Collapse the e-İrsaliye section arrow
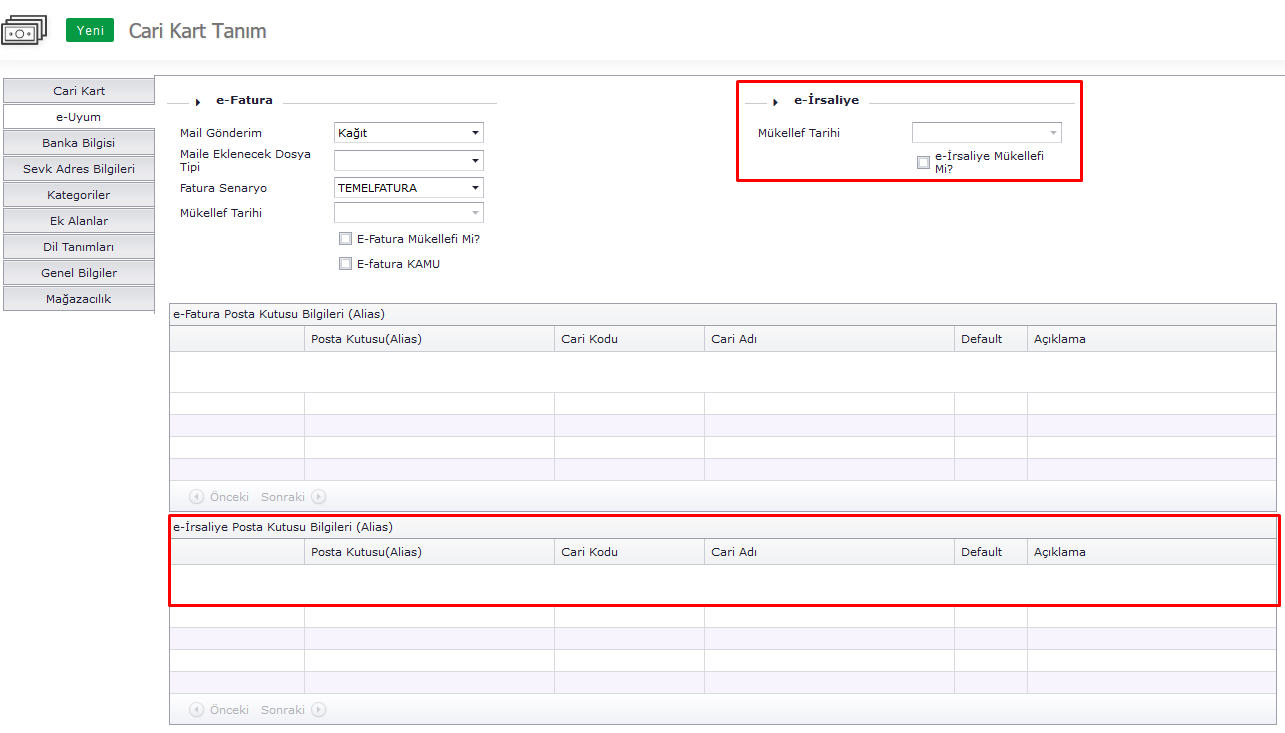This screenshot has width=1285, height=733. 775,102
